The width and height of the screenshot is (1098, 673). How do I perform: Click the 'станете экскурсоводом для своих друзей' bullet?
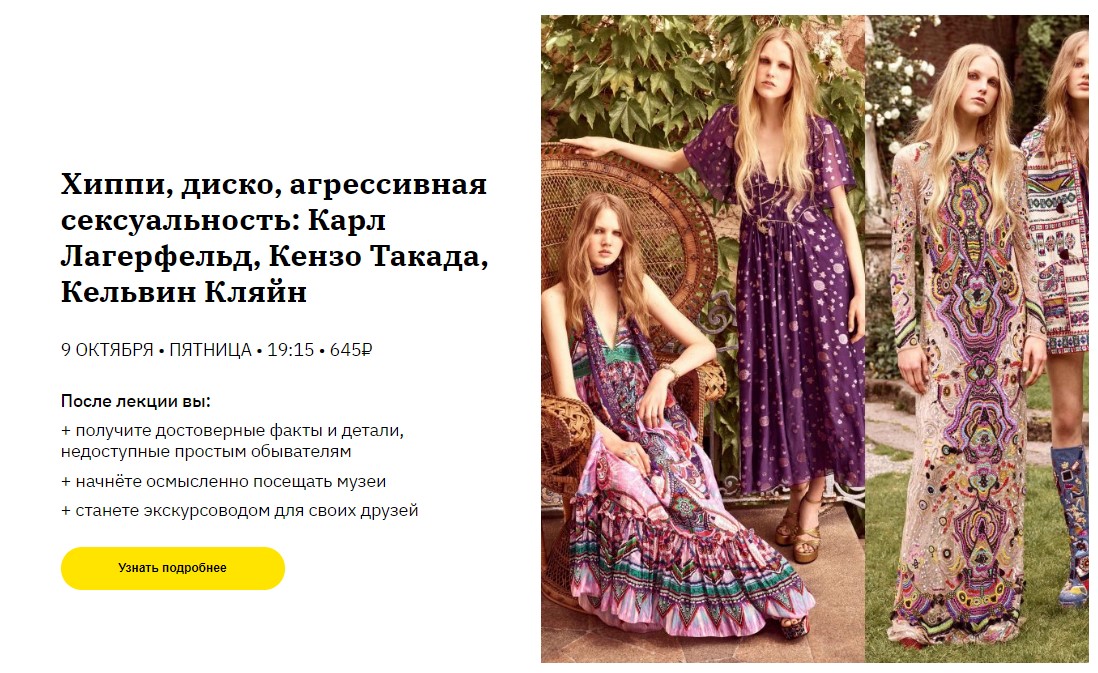pos(239,511)
